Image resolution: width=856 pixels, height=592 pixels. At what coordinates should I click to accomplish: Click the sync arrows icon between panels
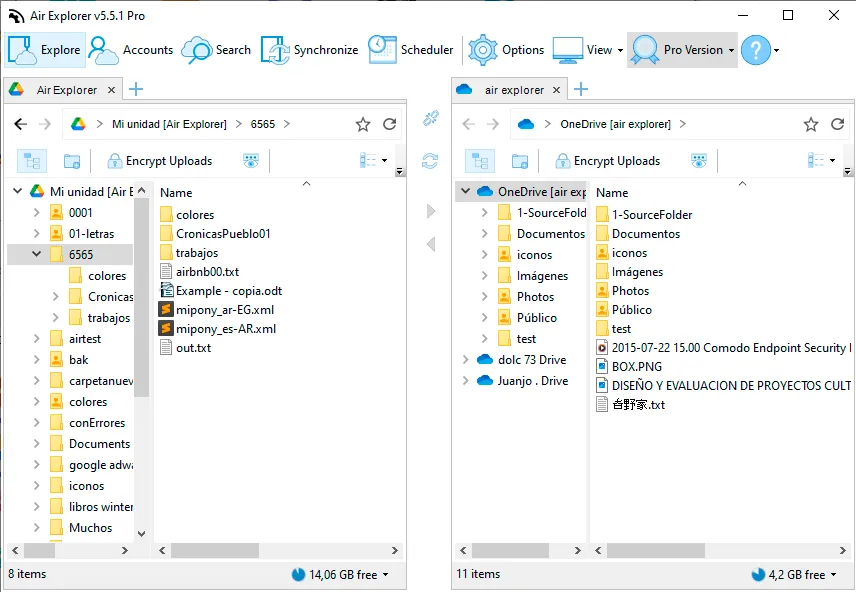tap(430, 161)
